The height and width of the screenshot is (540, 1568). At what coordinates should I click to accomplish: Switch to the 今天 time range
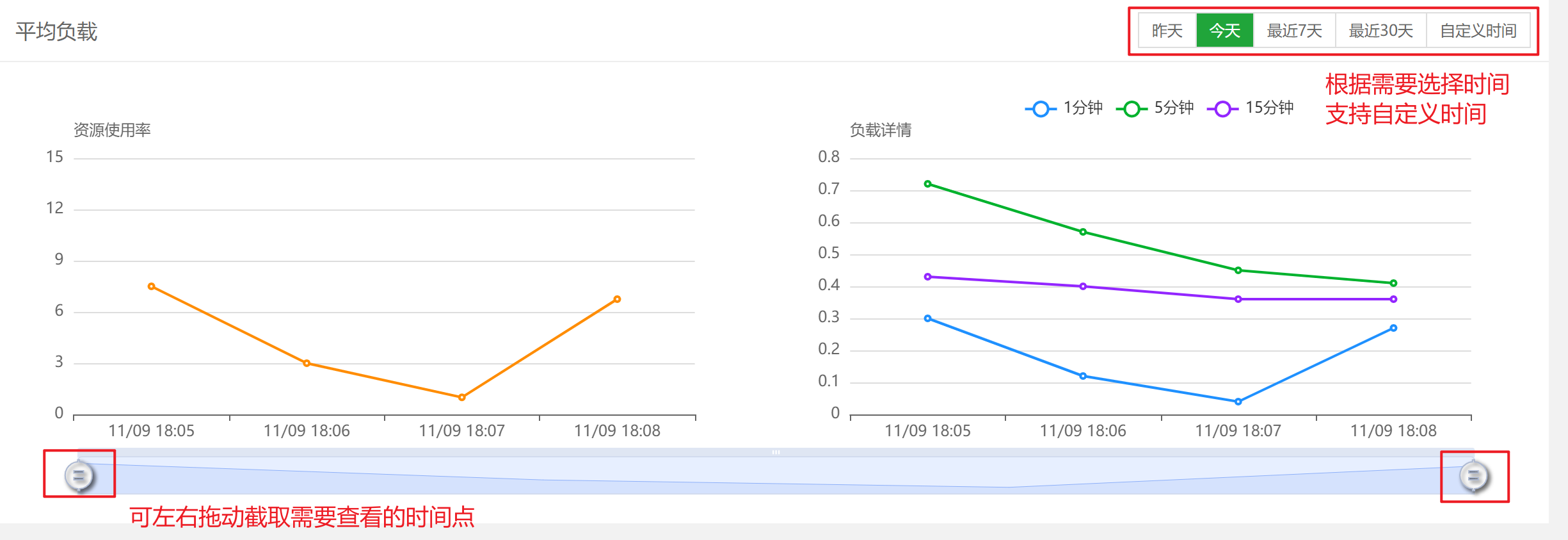pyautogui.click(x=1224, y=31)
